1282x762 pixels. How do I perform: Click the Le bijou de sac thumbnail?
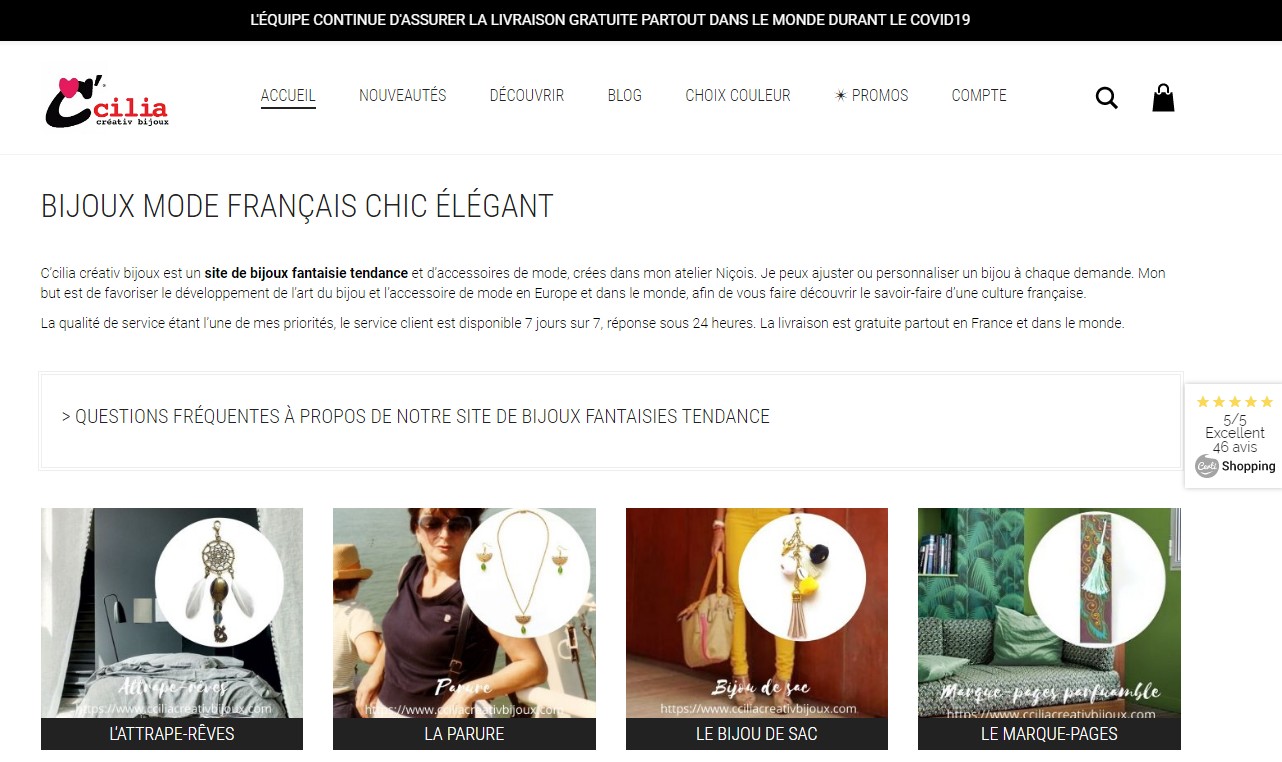[x=757, y=613]
